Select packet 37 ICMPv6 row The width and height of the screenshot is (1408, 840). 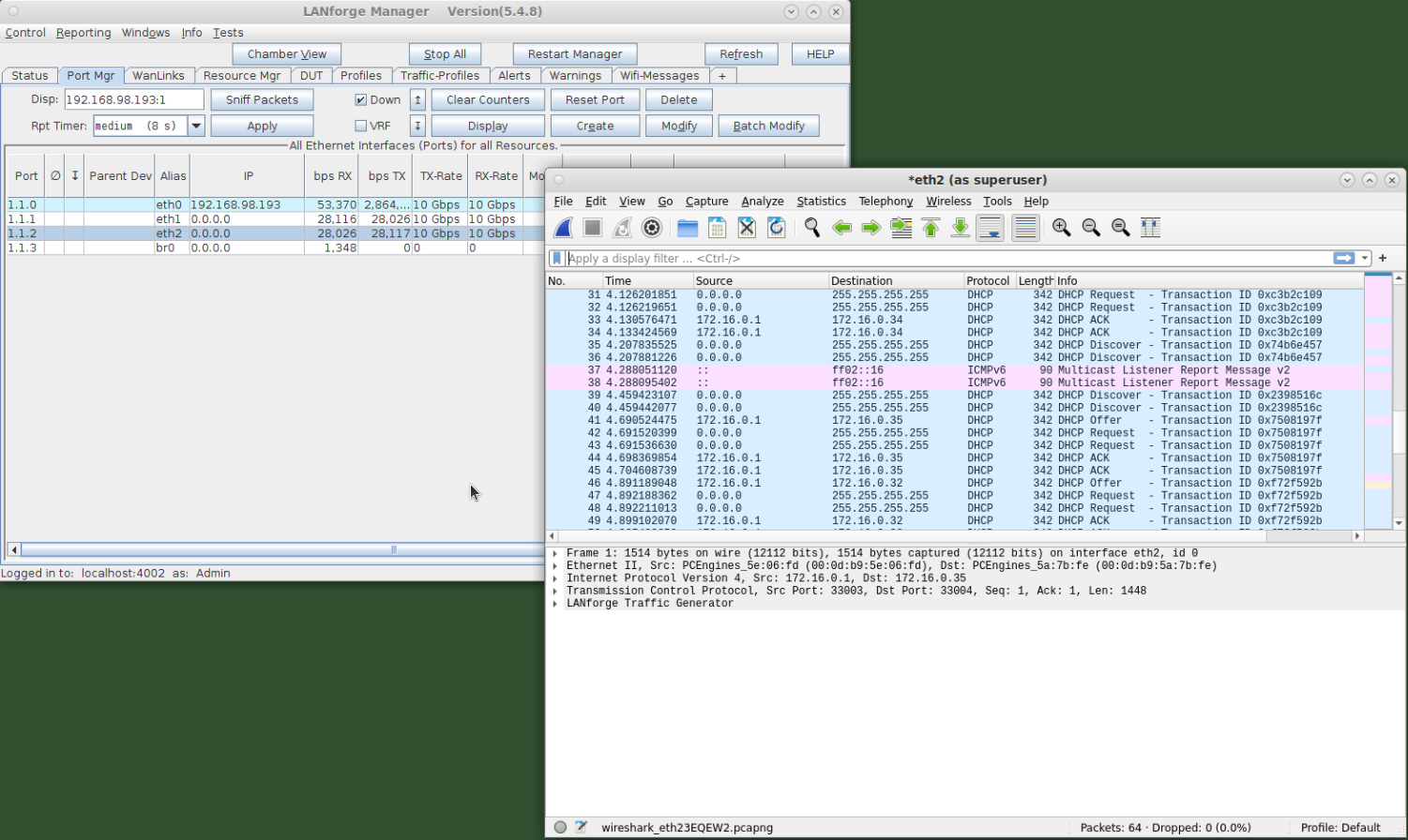[x=955, y=370]
